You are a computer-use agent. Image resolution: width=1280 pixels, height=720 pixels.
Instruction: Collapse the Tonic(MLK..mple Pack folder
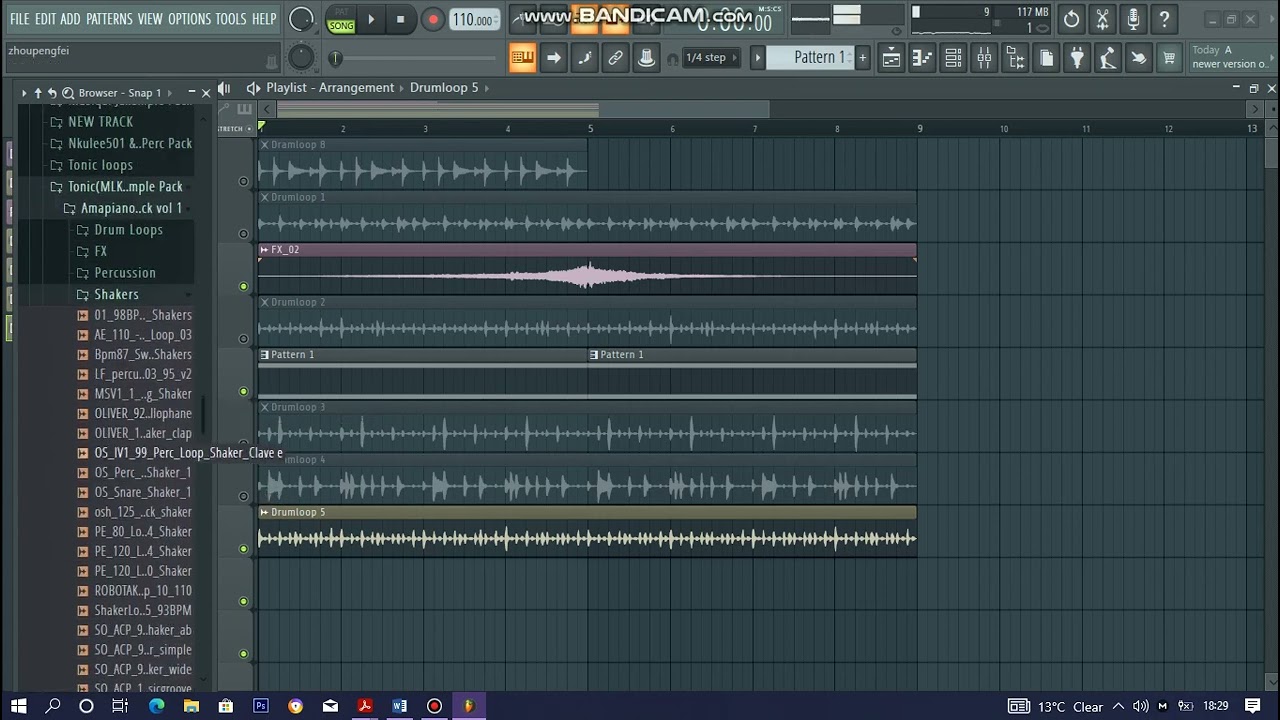pyautogui.click(x=125, y=187)
